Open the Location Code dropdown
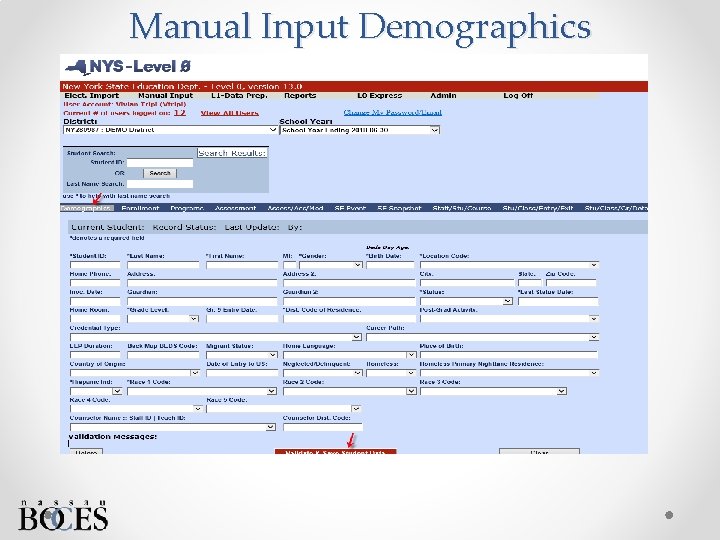Viewport: 720px width, 540px height. pos(509,265)
